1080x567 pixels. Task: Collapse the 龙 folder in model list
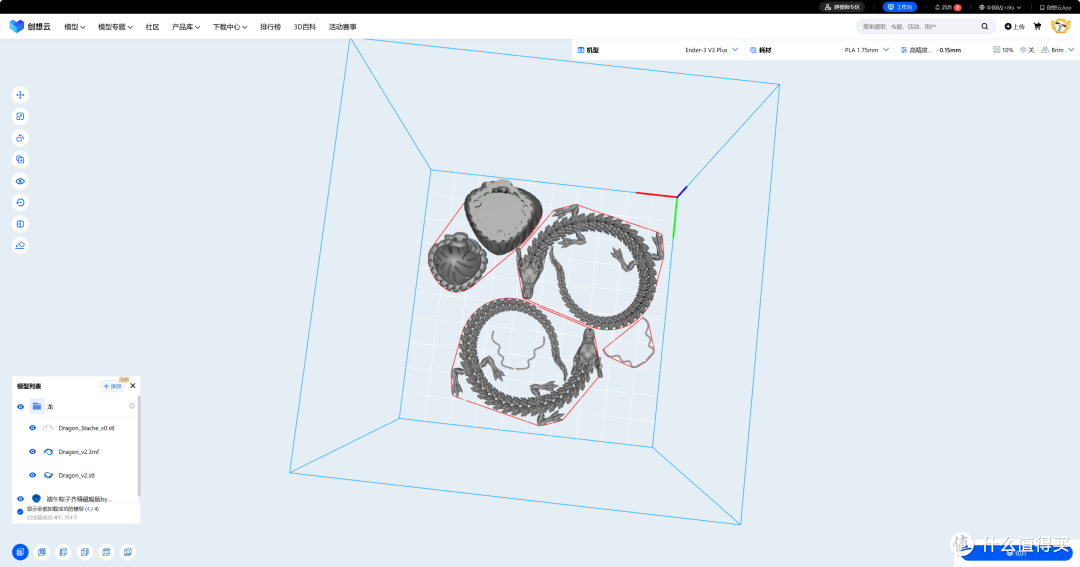click(132, 406)
